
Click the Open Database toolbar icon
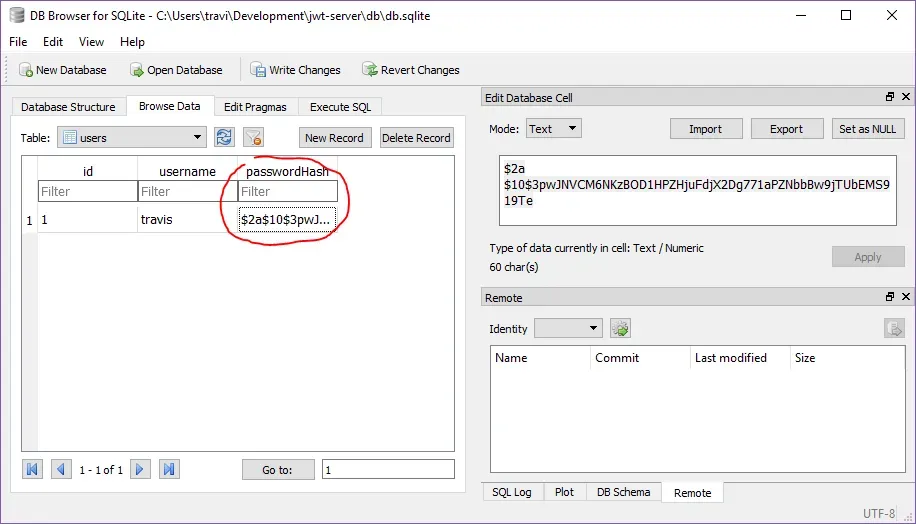pyautogui.click(x=137, y=70)
